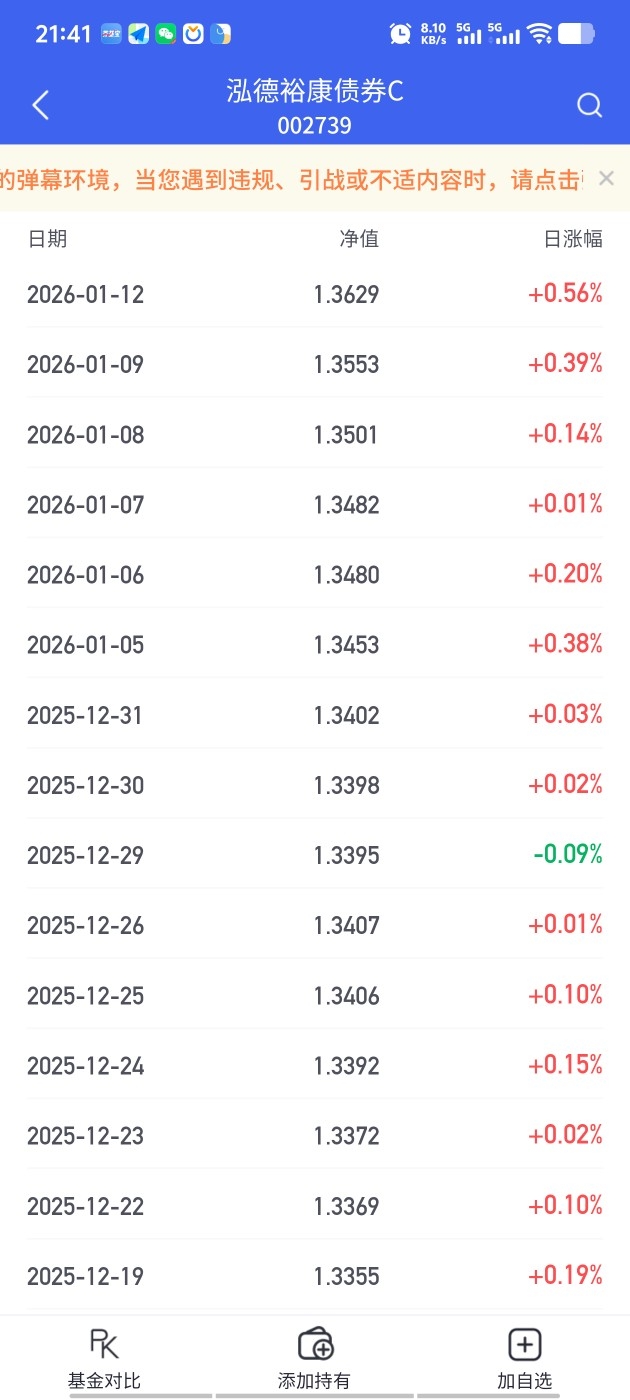The height and width of the screenshot is (1400, 630).
Task: Tap the 日涨幅 column header
Action: click(573, 239)
